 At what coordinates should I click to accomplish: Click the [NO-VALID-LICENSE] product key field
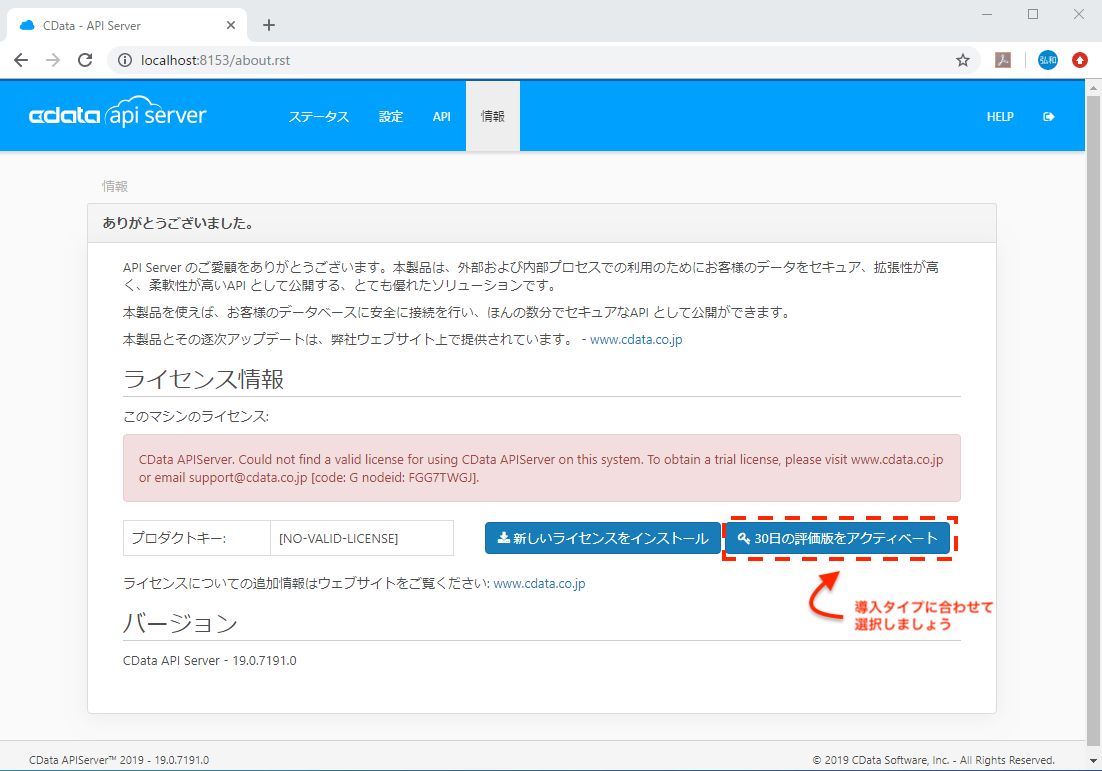click(362, 538)
